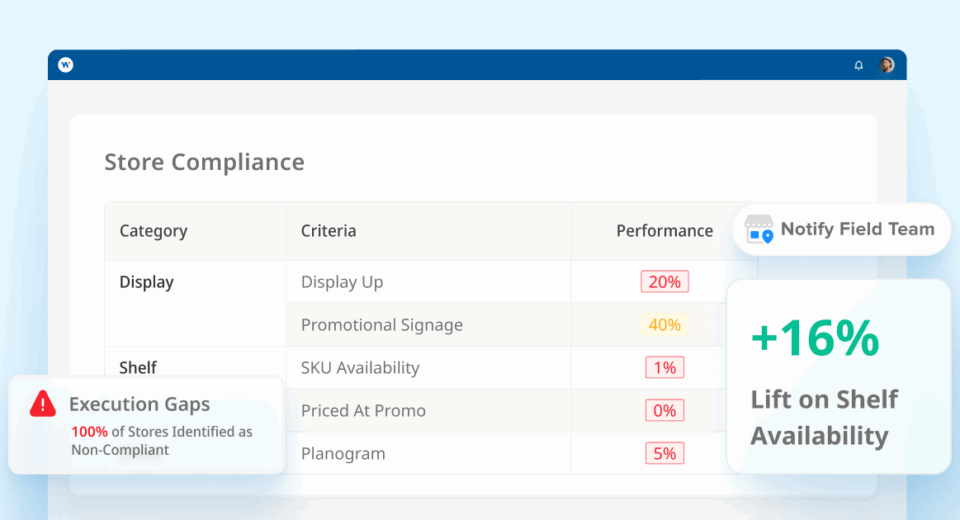The image size is (960, 520).
Task: Click the 5% Planogram badge
Action: pos(664,453)
